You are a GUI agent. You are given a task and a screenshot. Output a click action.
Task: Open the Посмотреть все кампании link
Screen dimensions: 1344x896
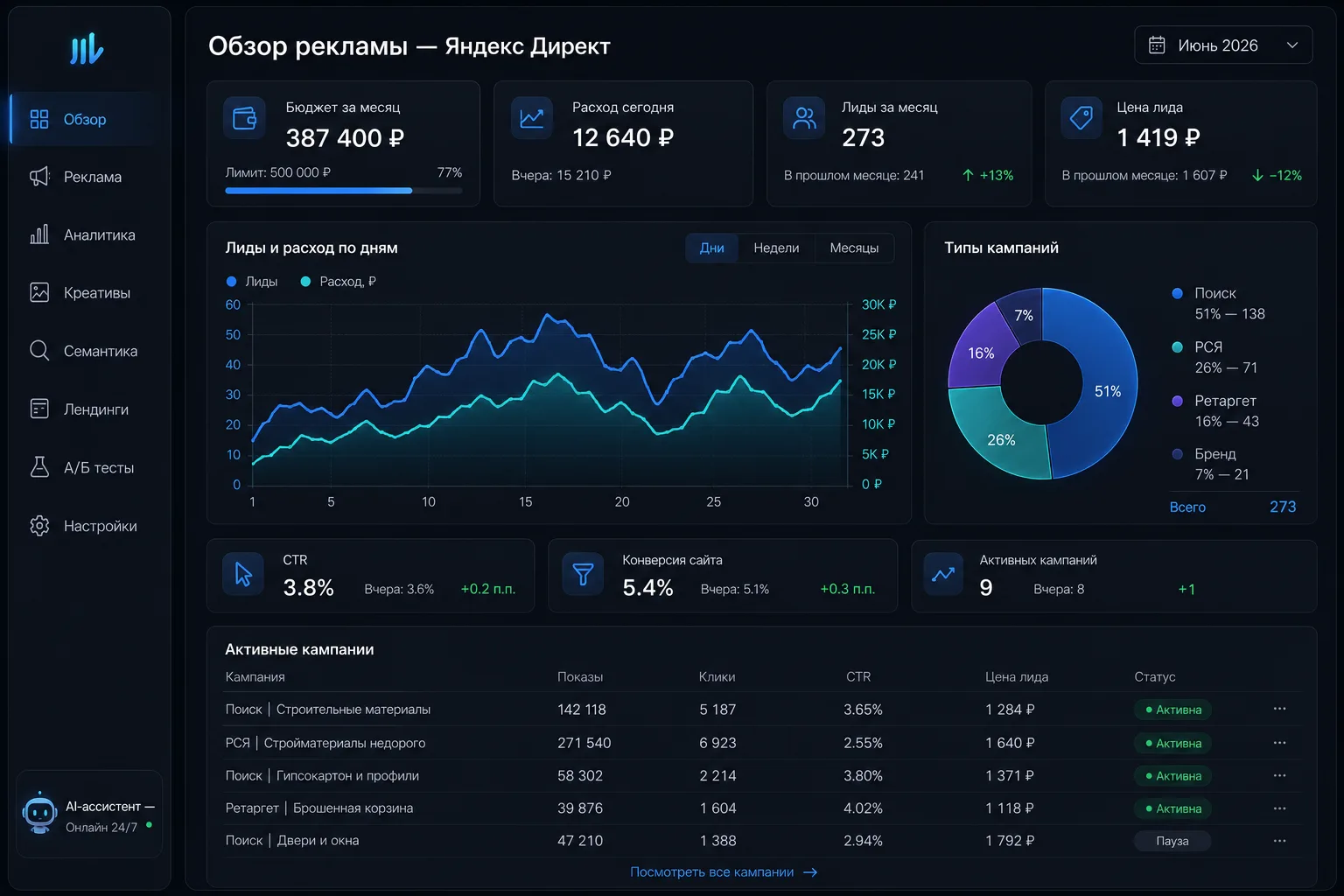coord(724,872)
